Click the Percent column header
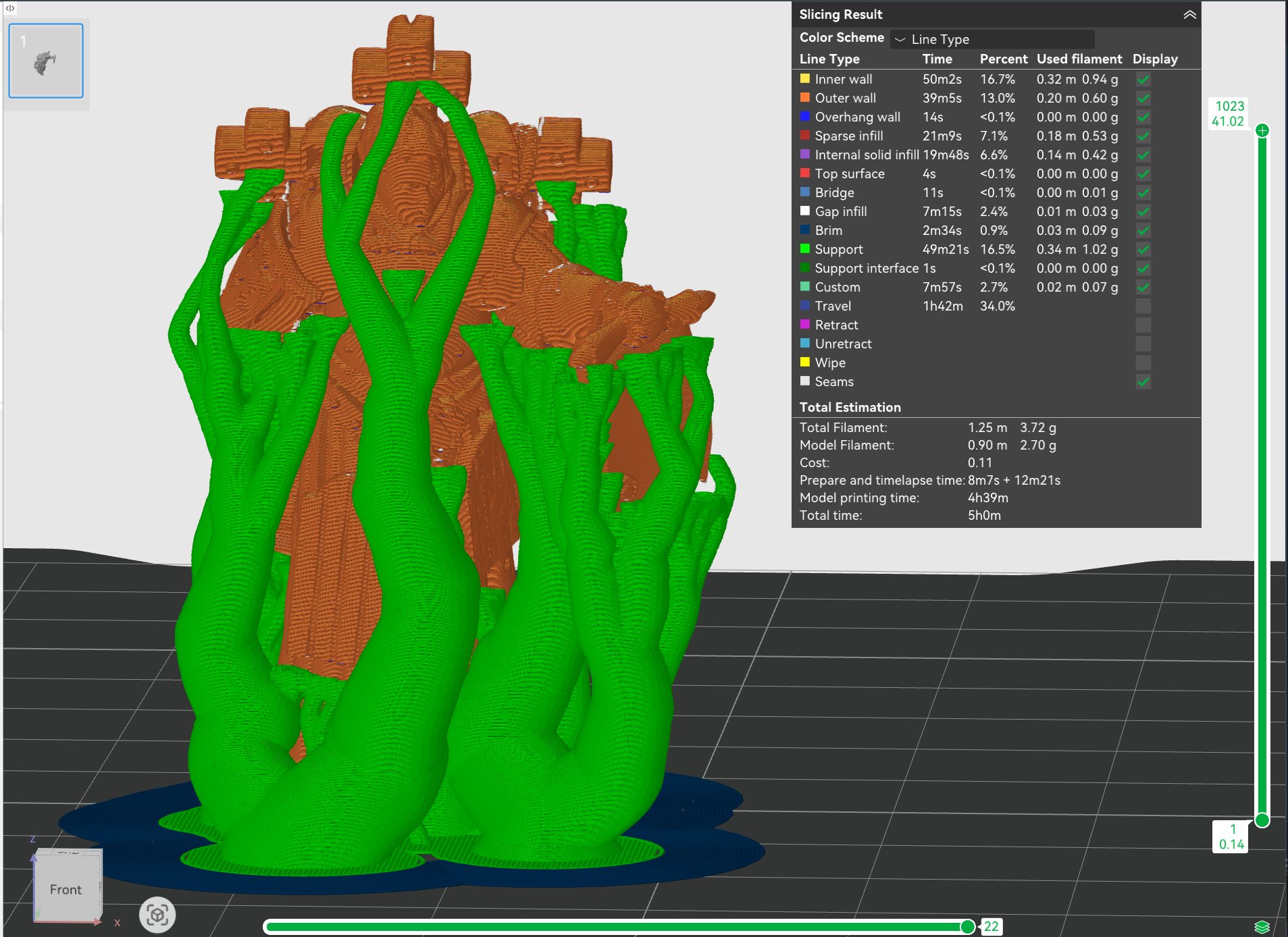The image size is (1288, 937). pyautogui.click(x=1004, y=59)
